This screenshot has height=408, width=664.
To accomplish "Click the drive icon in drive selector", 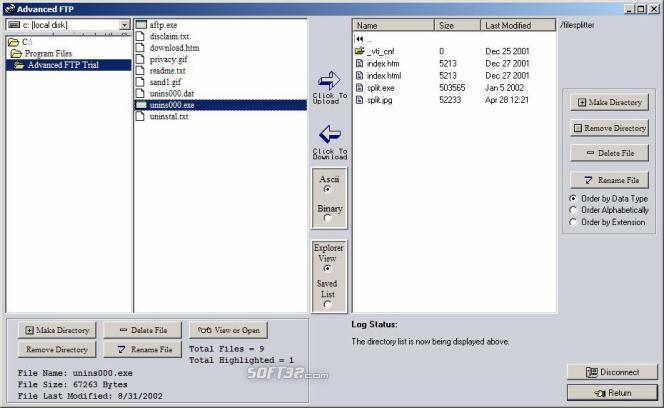I will click(x=14, y=25).
